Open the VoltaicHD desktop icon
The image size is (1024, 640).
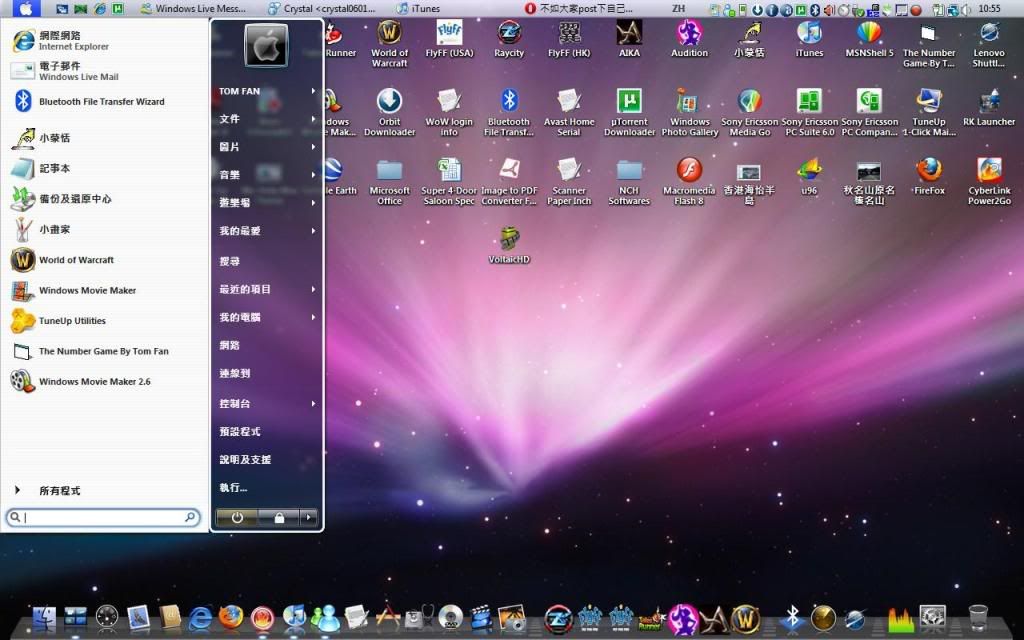click(x=509, y=245)
